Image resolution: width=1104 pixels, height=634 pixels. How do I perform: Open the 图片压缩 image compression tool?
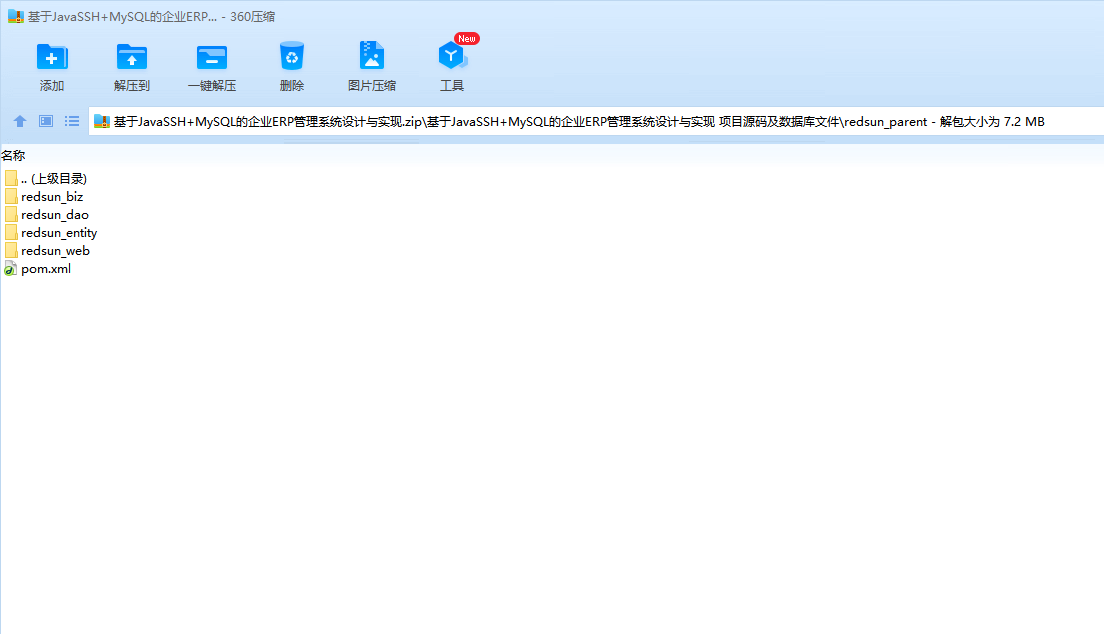(x=372, y=56)
